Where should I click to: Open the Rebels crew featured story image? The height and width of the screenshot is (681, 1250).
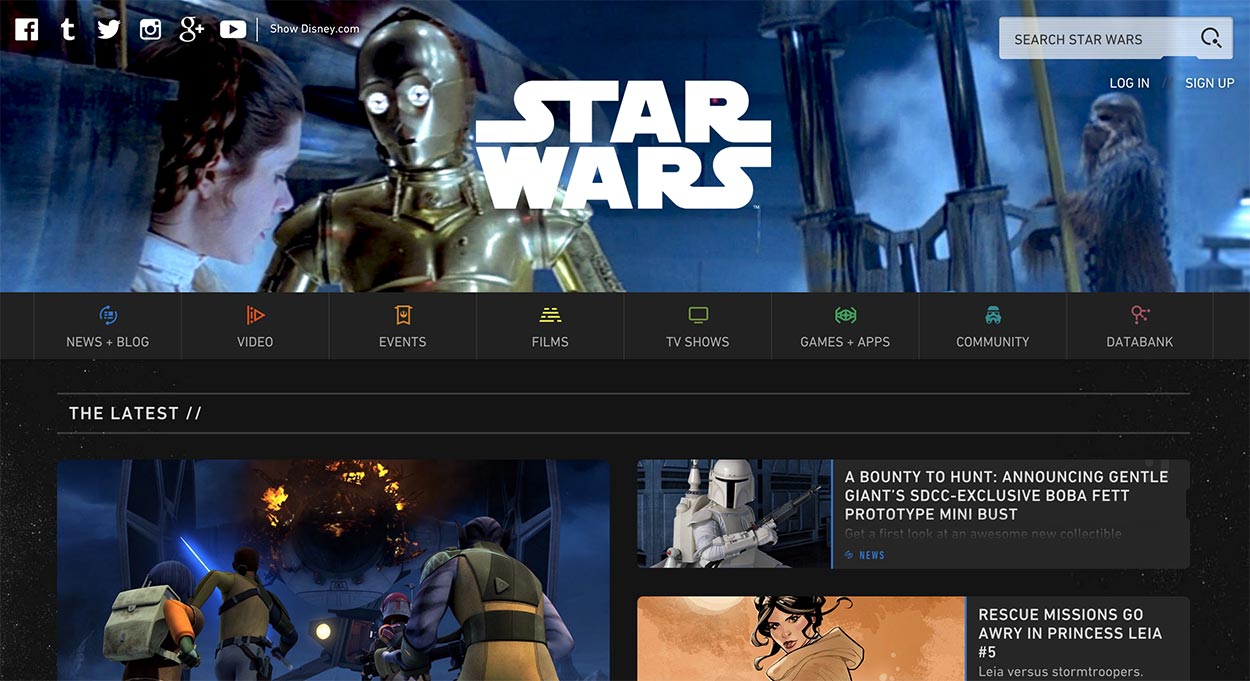click(333, 570)
